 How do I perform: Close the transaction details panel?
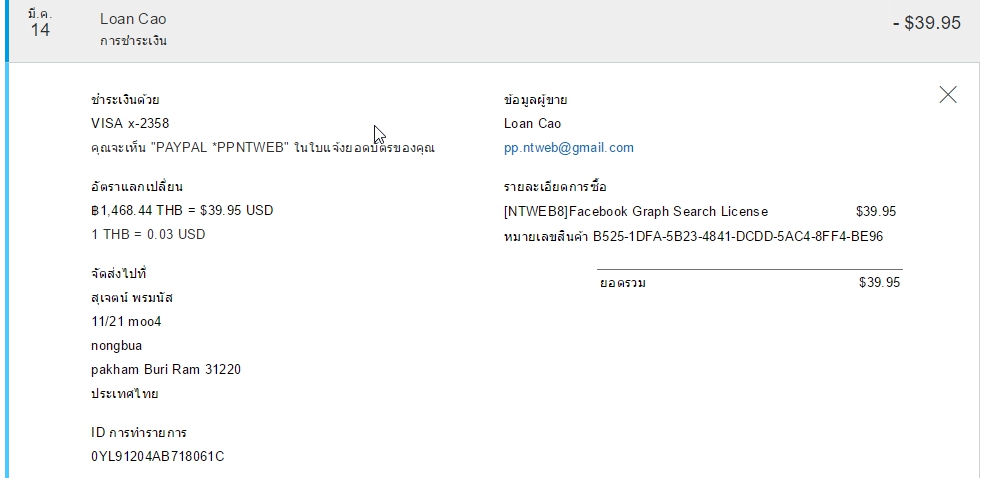pos(948,95)
